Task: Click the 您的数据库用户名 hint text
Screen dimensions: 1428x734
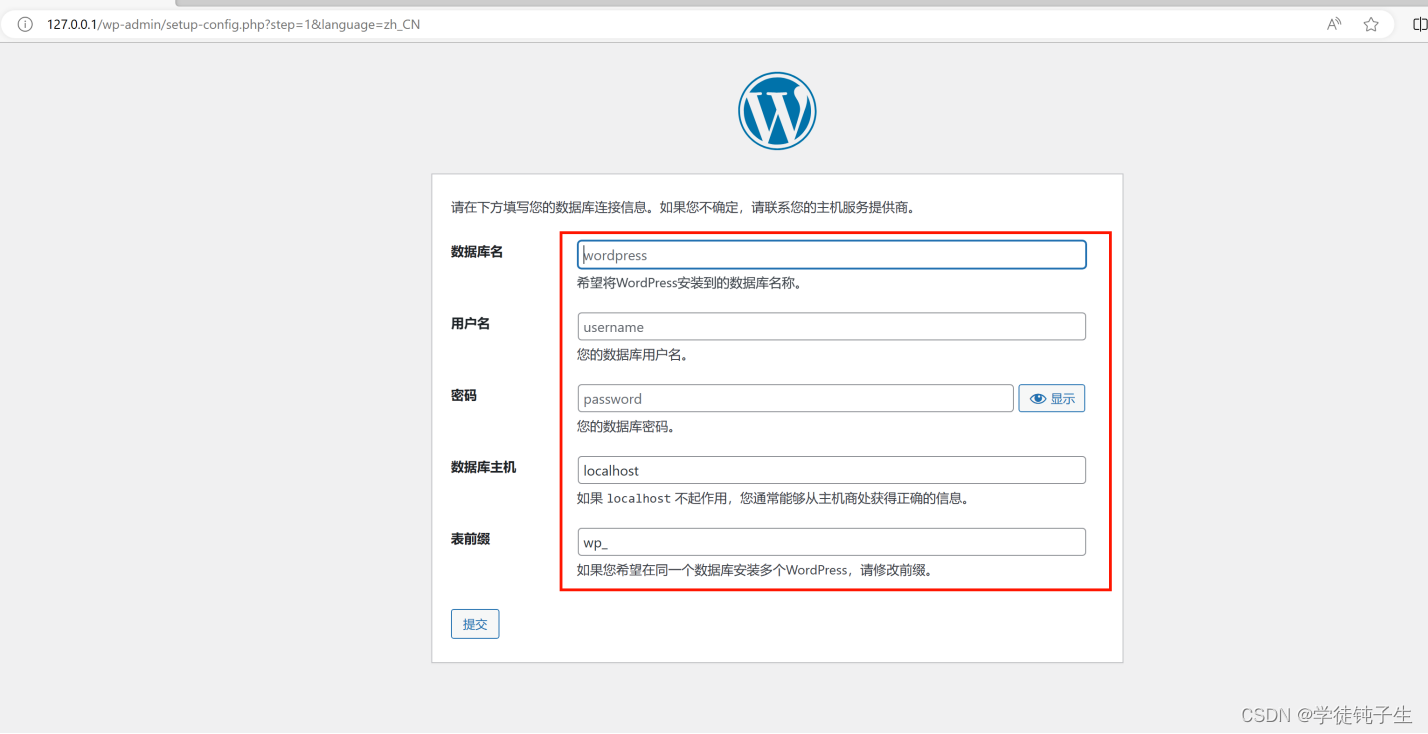Action: click(633, 355)
